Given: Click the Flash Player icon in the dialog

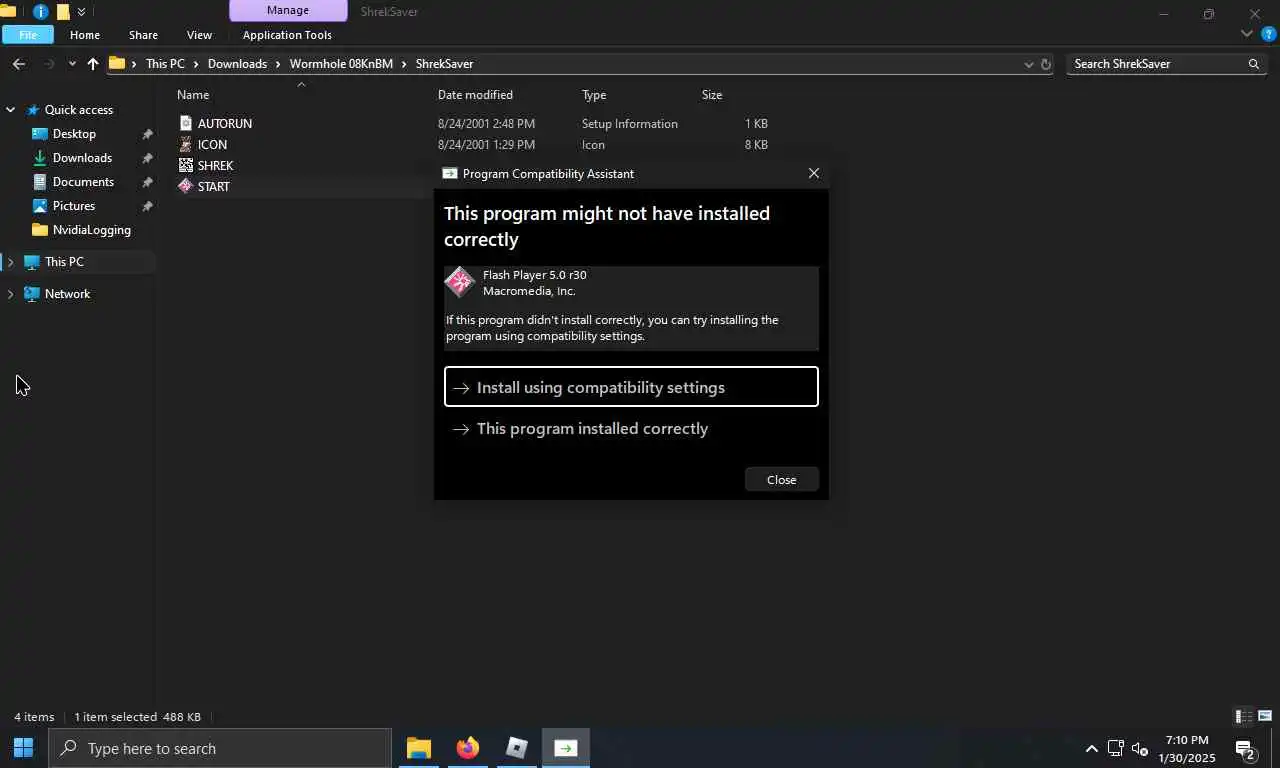Looking at the screenshot, I should (x=460, y=282).
